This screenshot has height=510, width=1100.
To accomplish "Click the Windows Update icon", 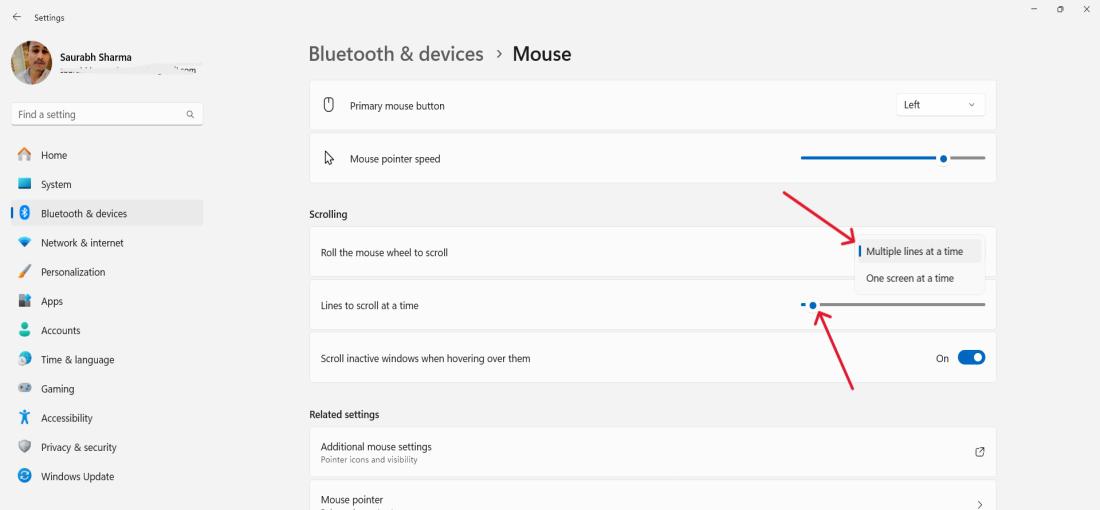I will click(x=25, y=477).
